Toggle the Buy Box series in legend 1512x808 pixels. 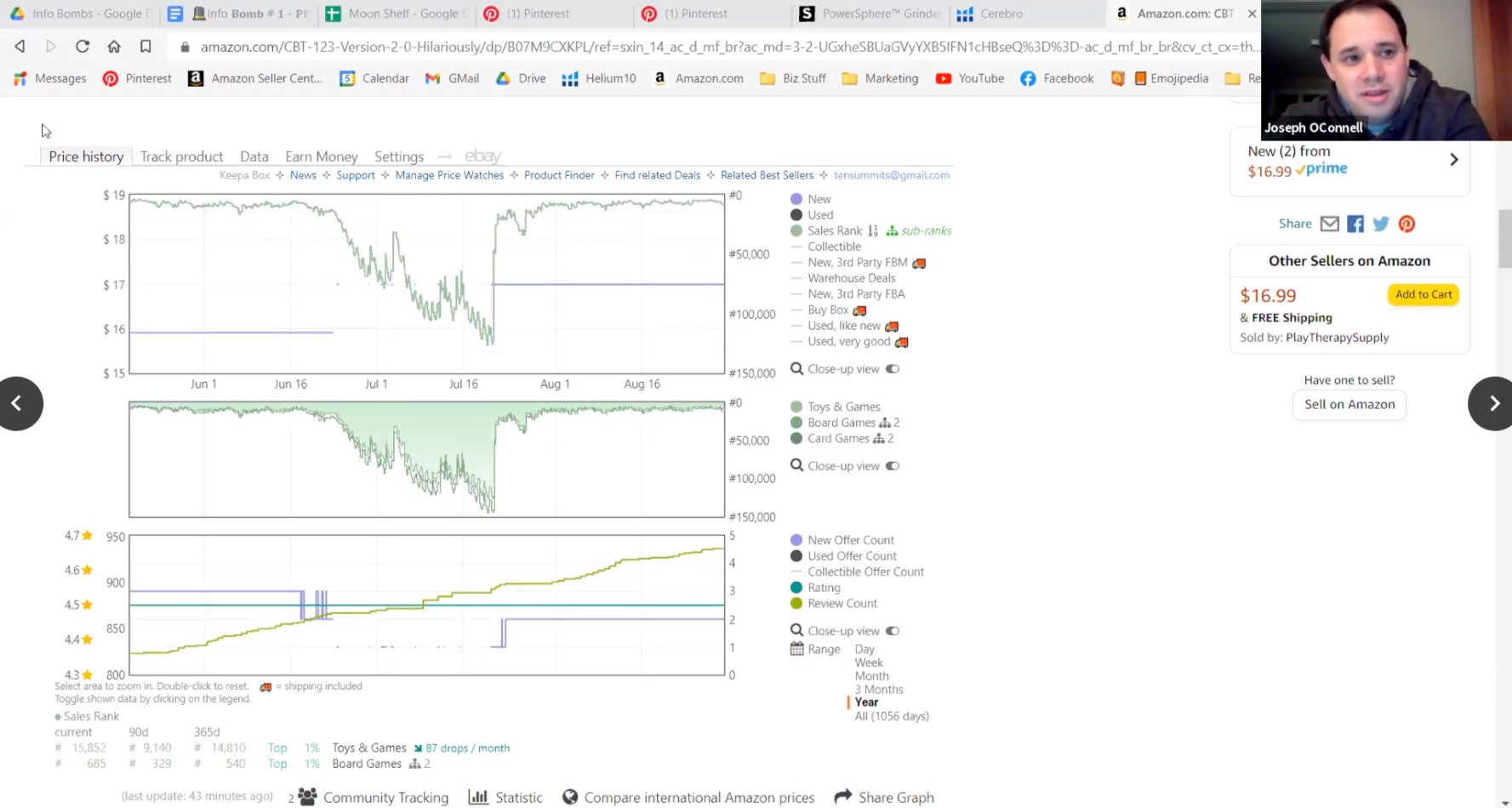click(x=828, y=310)
